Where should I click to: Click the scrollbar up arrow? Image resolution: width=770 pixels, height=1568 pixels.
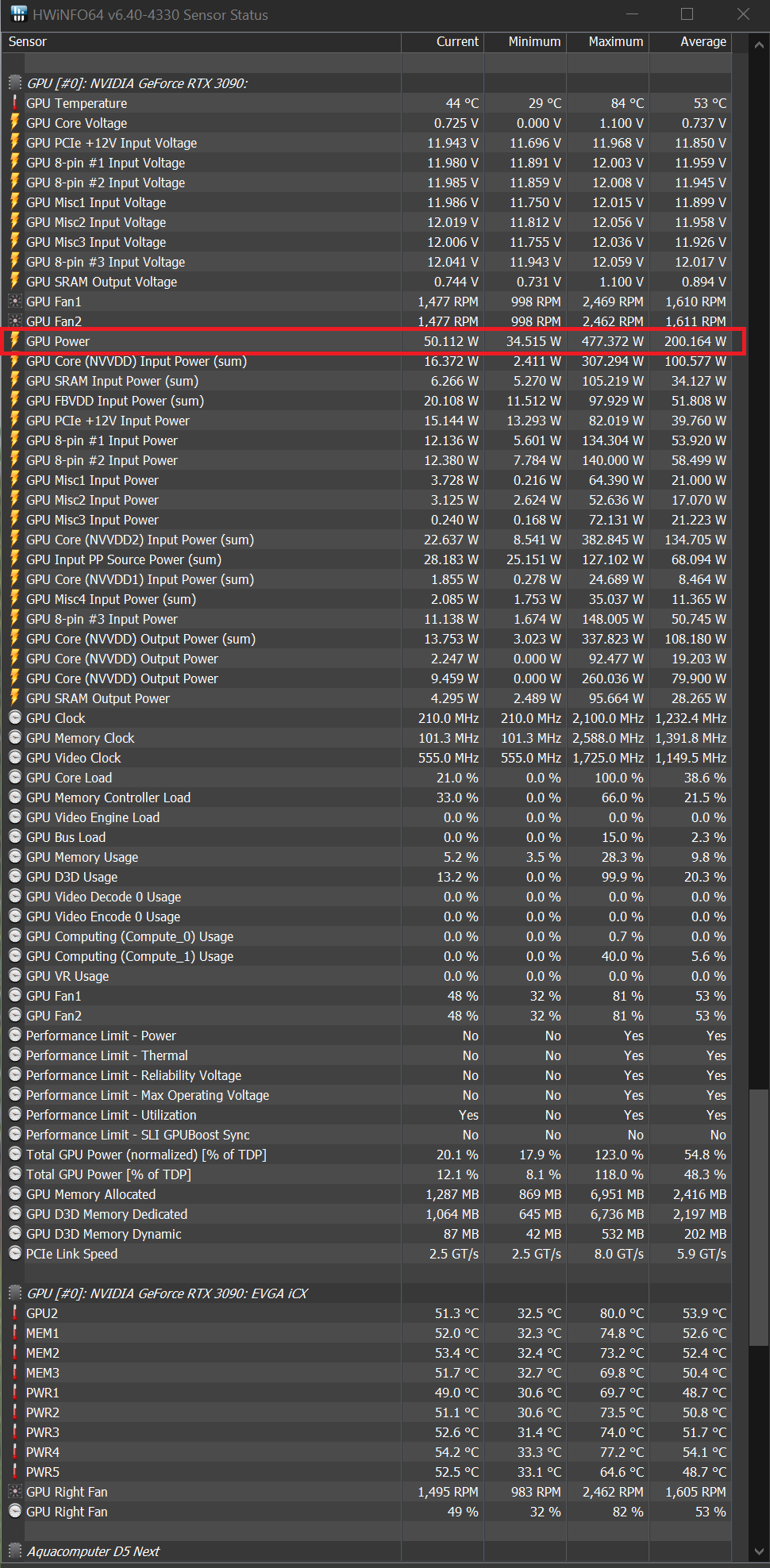759,45
